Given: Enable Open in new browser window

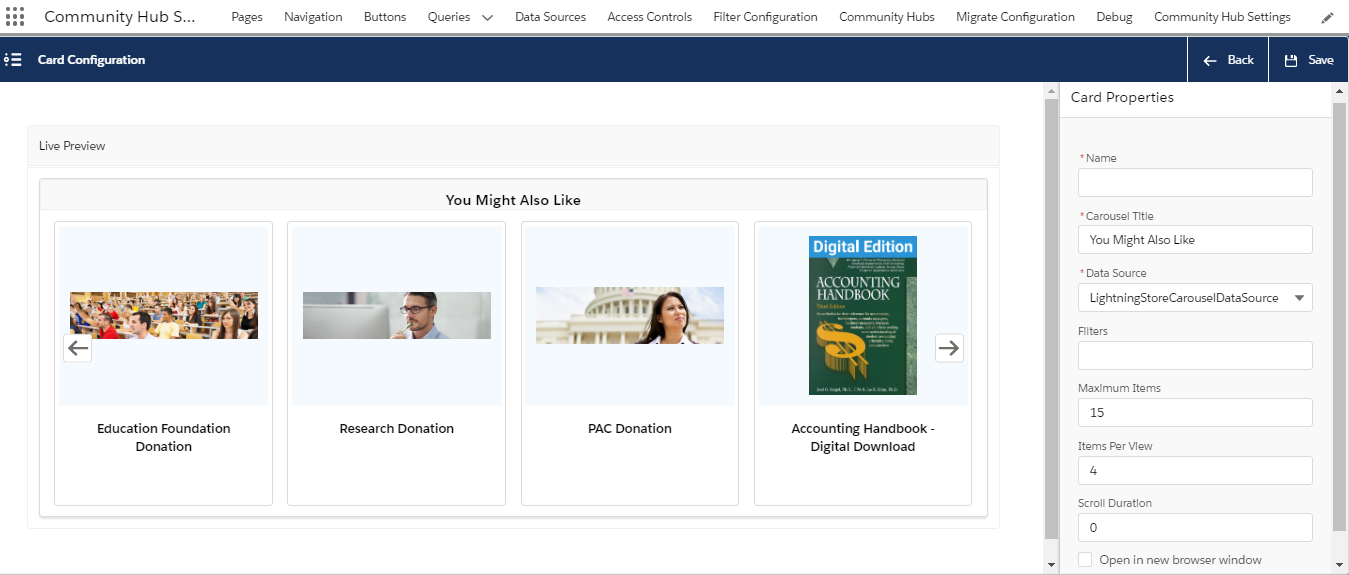Looking at the screenshot, I should coord(1086,560).
